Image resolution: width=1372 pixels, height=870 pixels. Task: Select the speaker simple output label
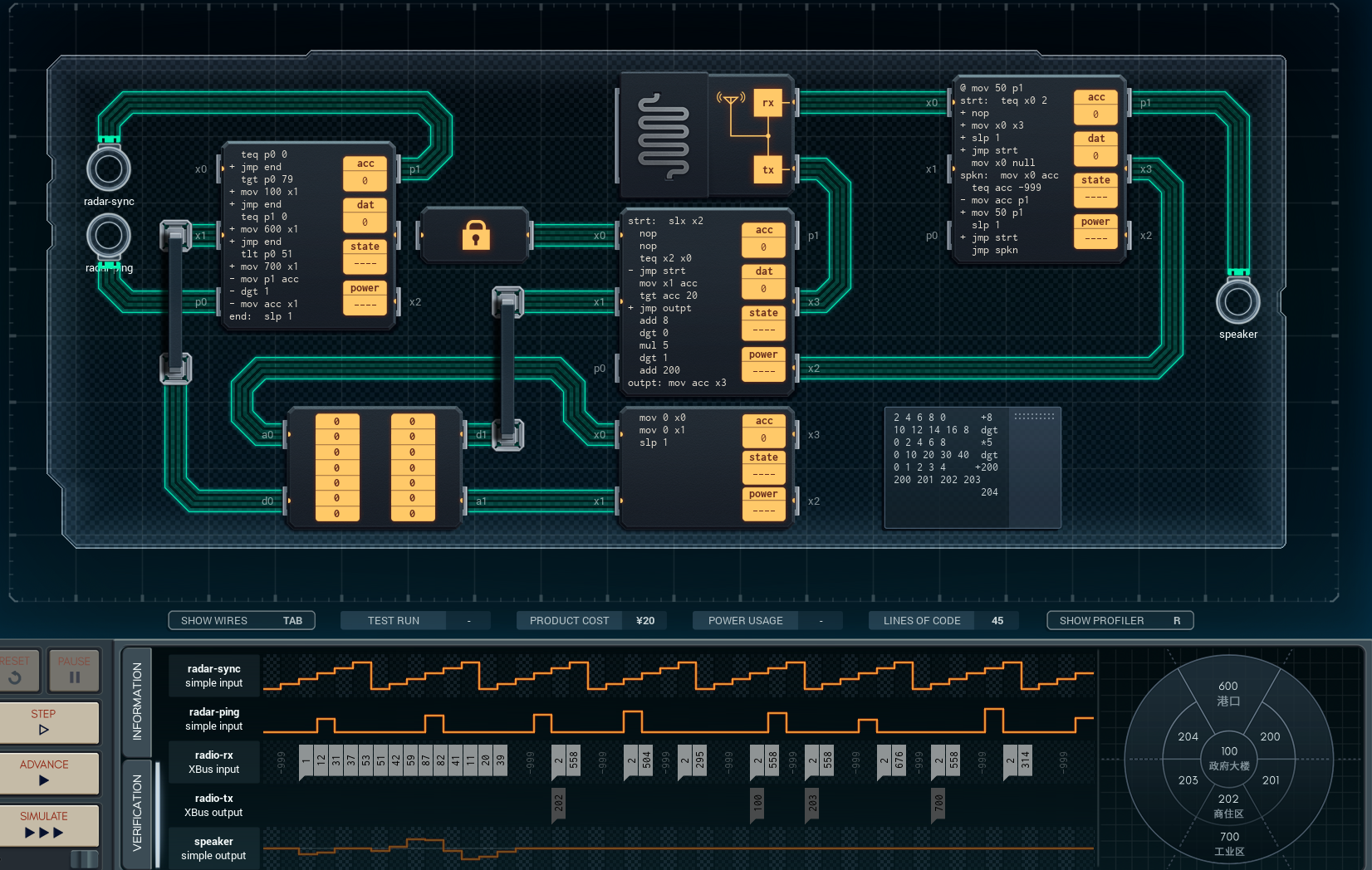tap(214, 848)
